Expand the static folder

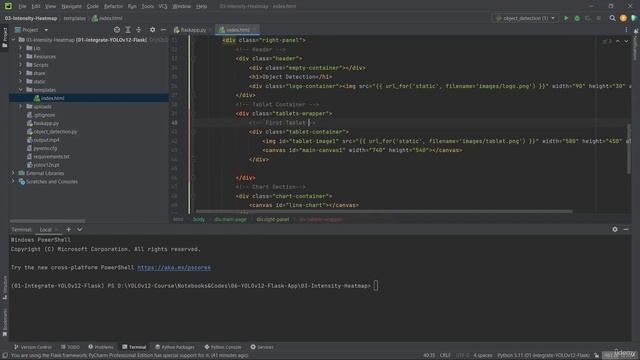pyautogui.click(x=20, y=82)
